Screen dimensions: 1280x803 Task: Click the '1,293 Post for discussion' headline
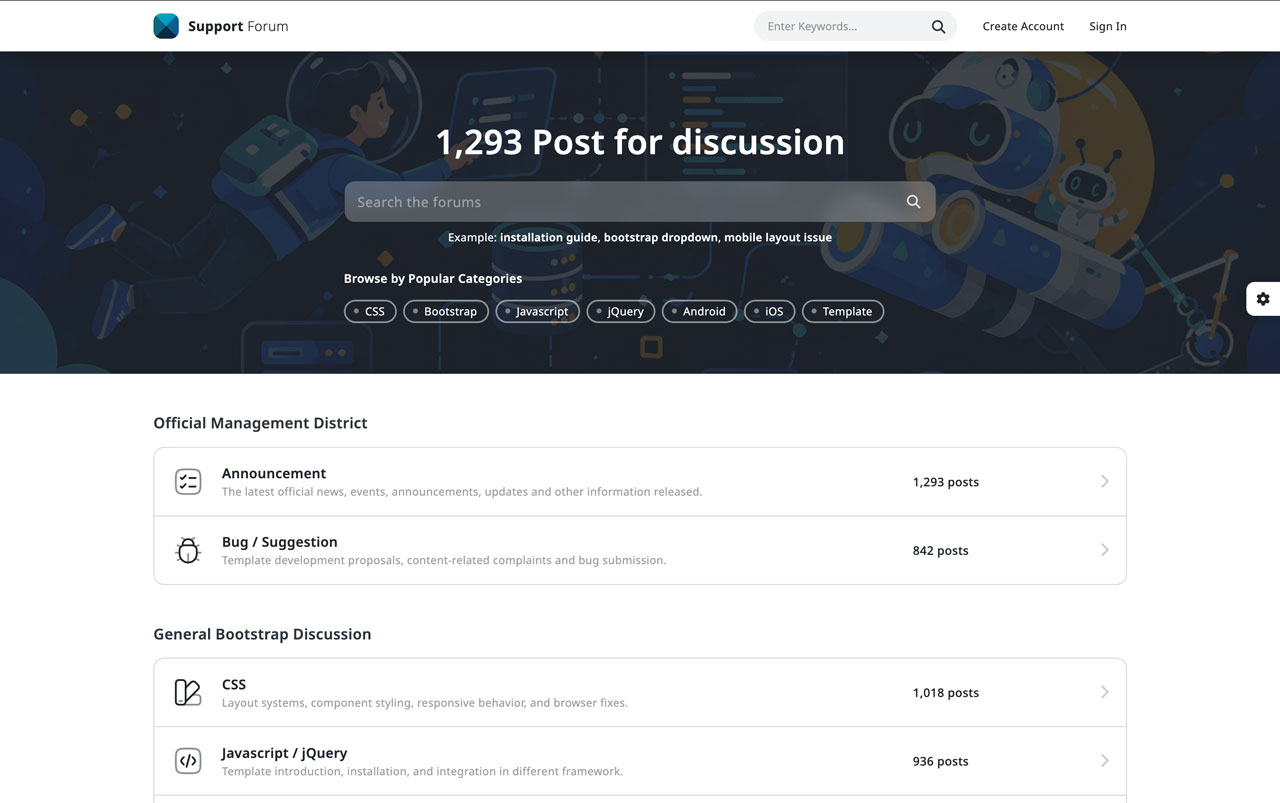coord(640,142)
